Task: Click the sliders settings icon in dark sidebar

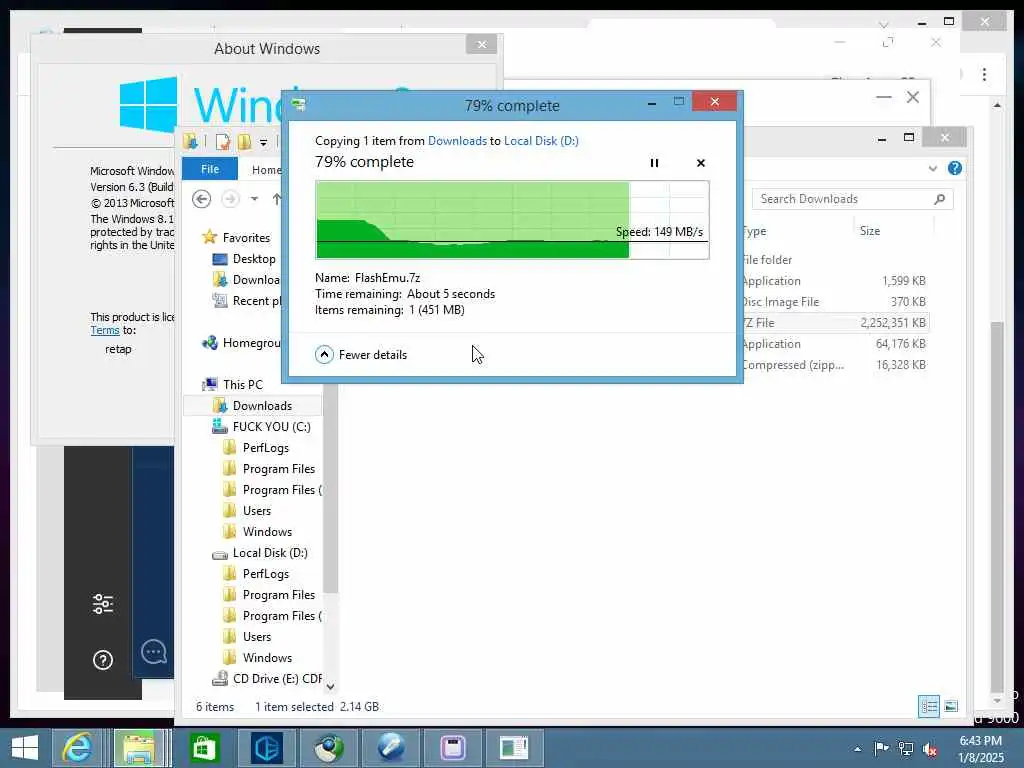Action: (x=103, y=603)
